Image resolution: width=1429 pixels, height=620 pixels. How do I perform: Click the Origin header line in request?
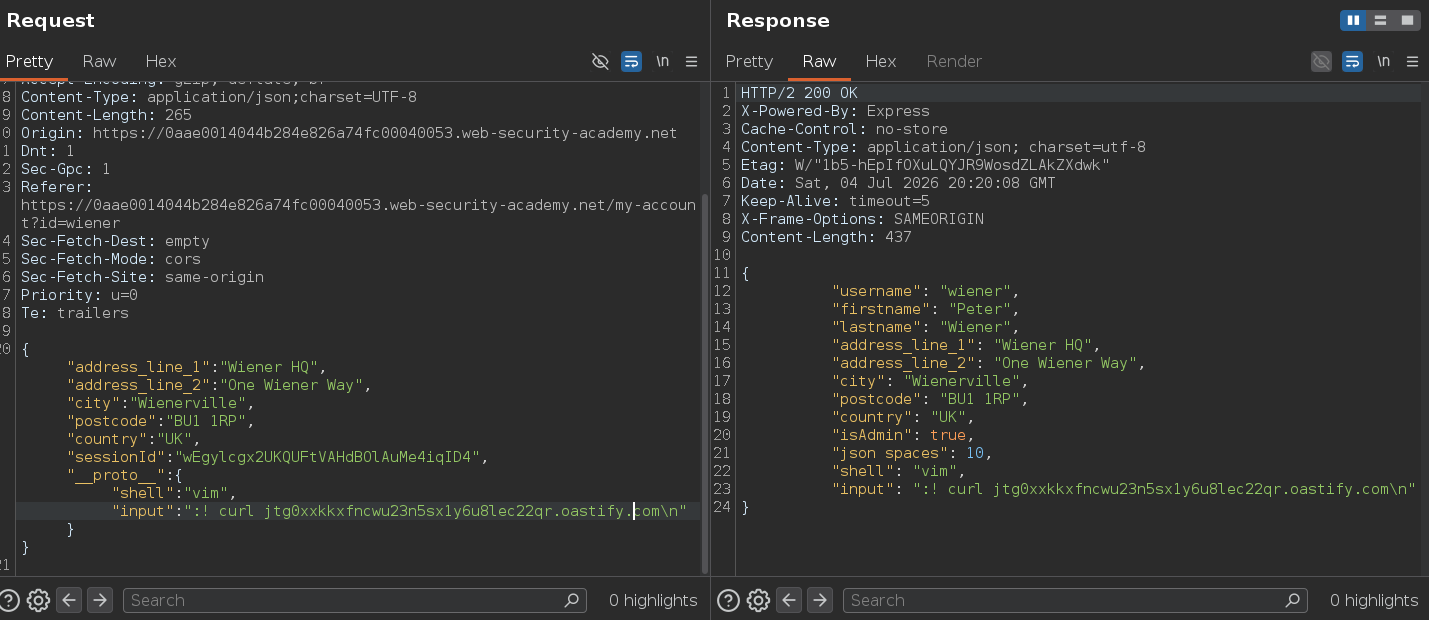tap(349, 133)
